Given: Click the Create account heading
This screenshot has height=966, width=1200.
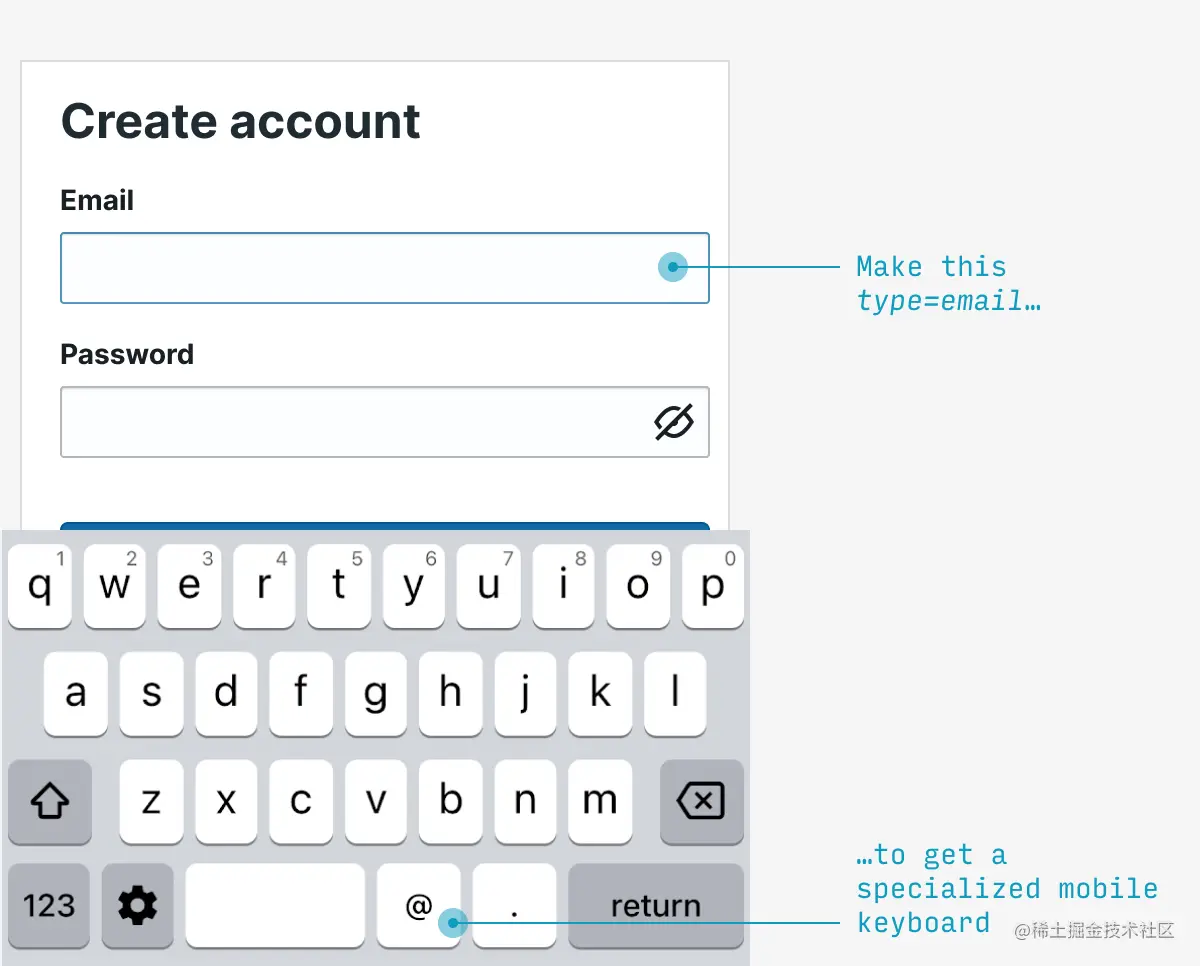Looking at the screenshot, I should coord(241,121).
